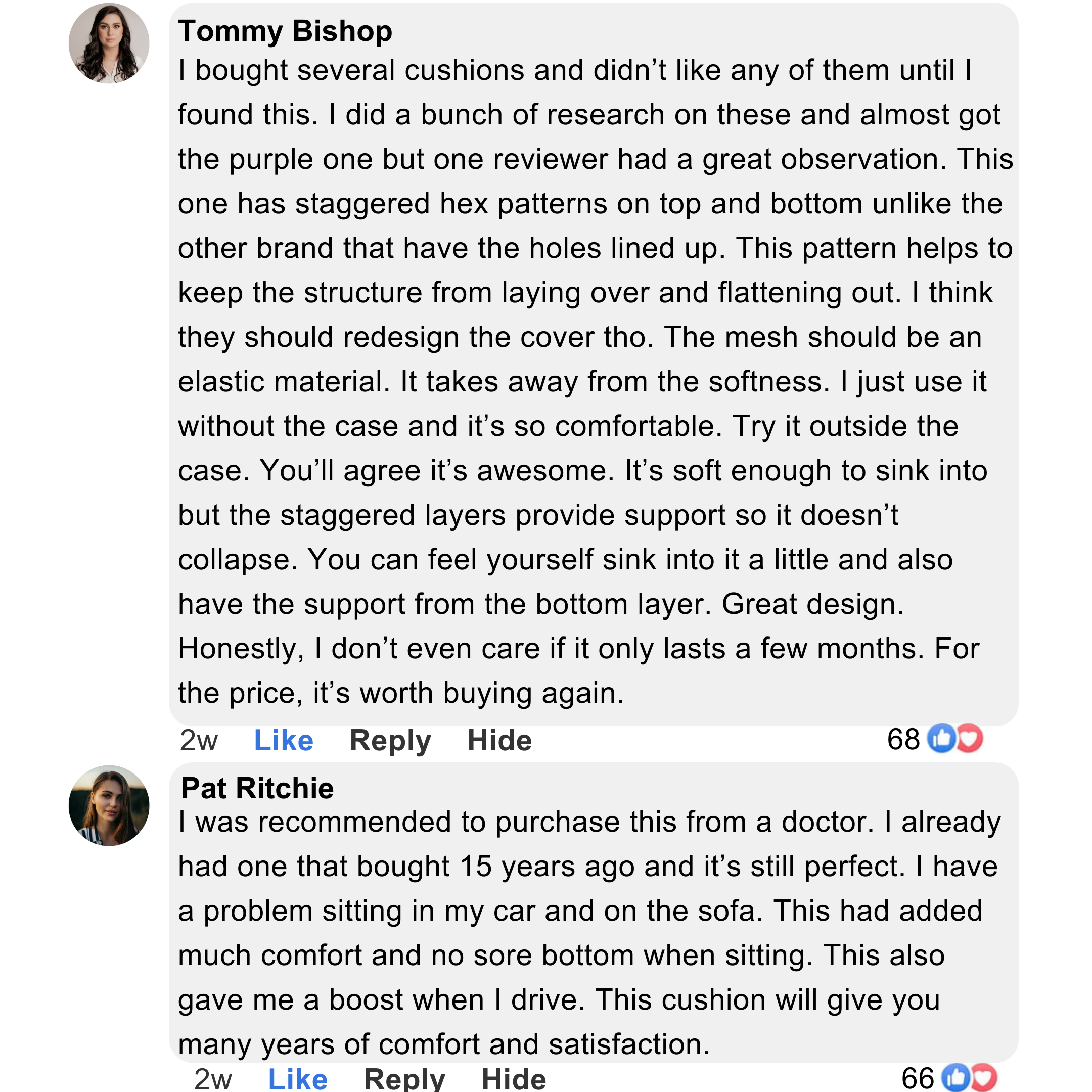View the 68 reactions count
Screen dimensions: 1092x1092
pyautogui.click(x=903, y=739)
